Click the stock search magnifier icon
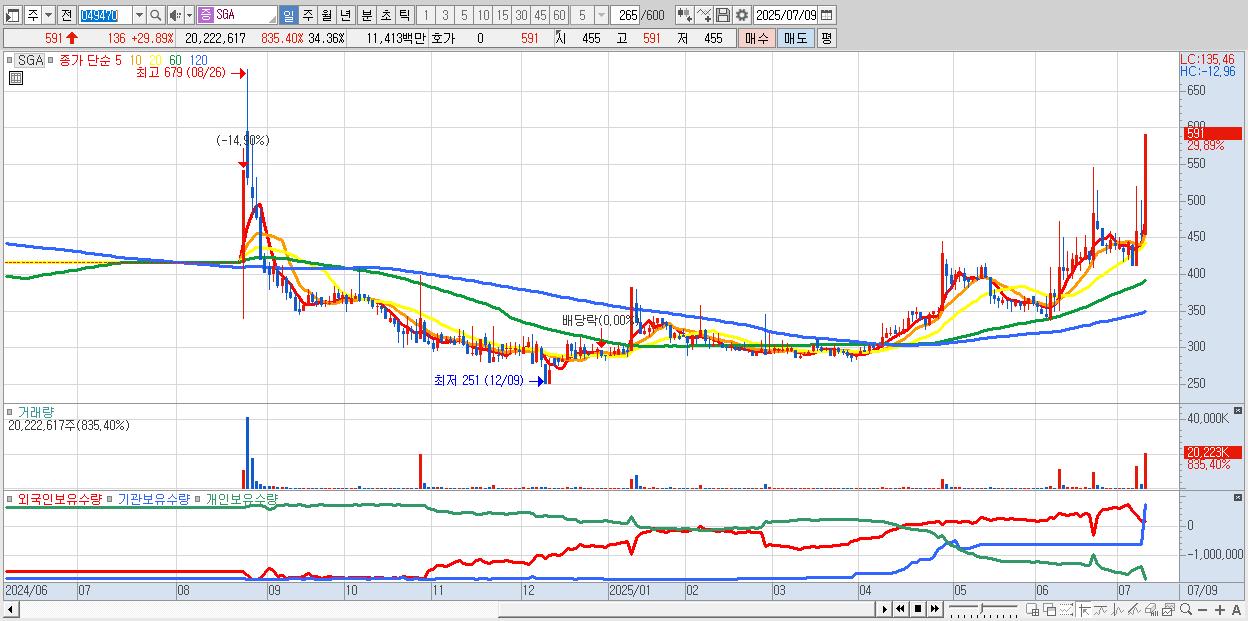This screenshot has width=1248, height=621. click(155, 15)
